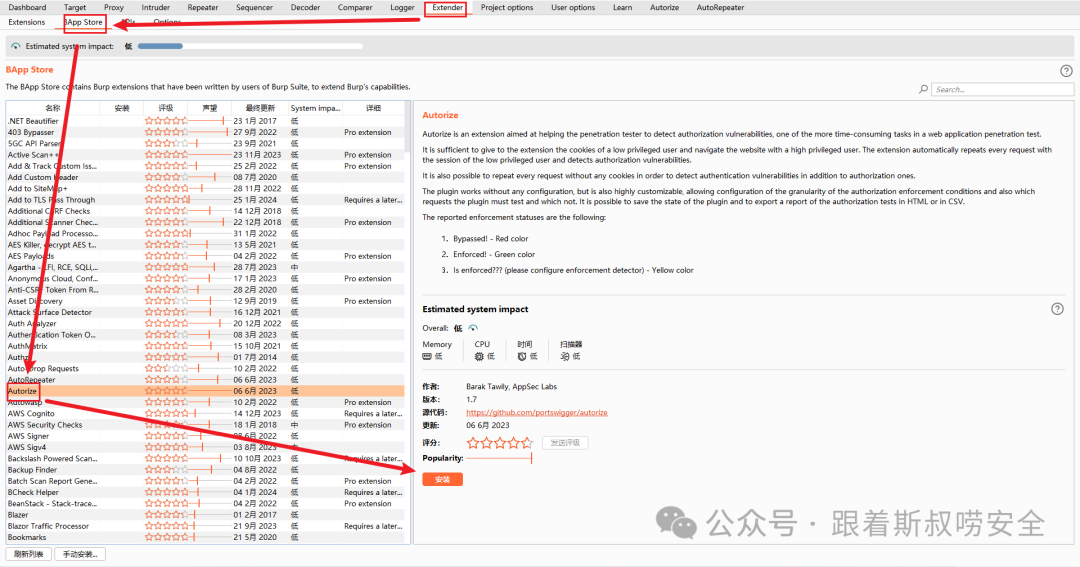This screenshot has width=1080, height=567.
Task: Click the Memory impact icon
Action: click(x=427, y=356)
